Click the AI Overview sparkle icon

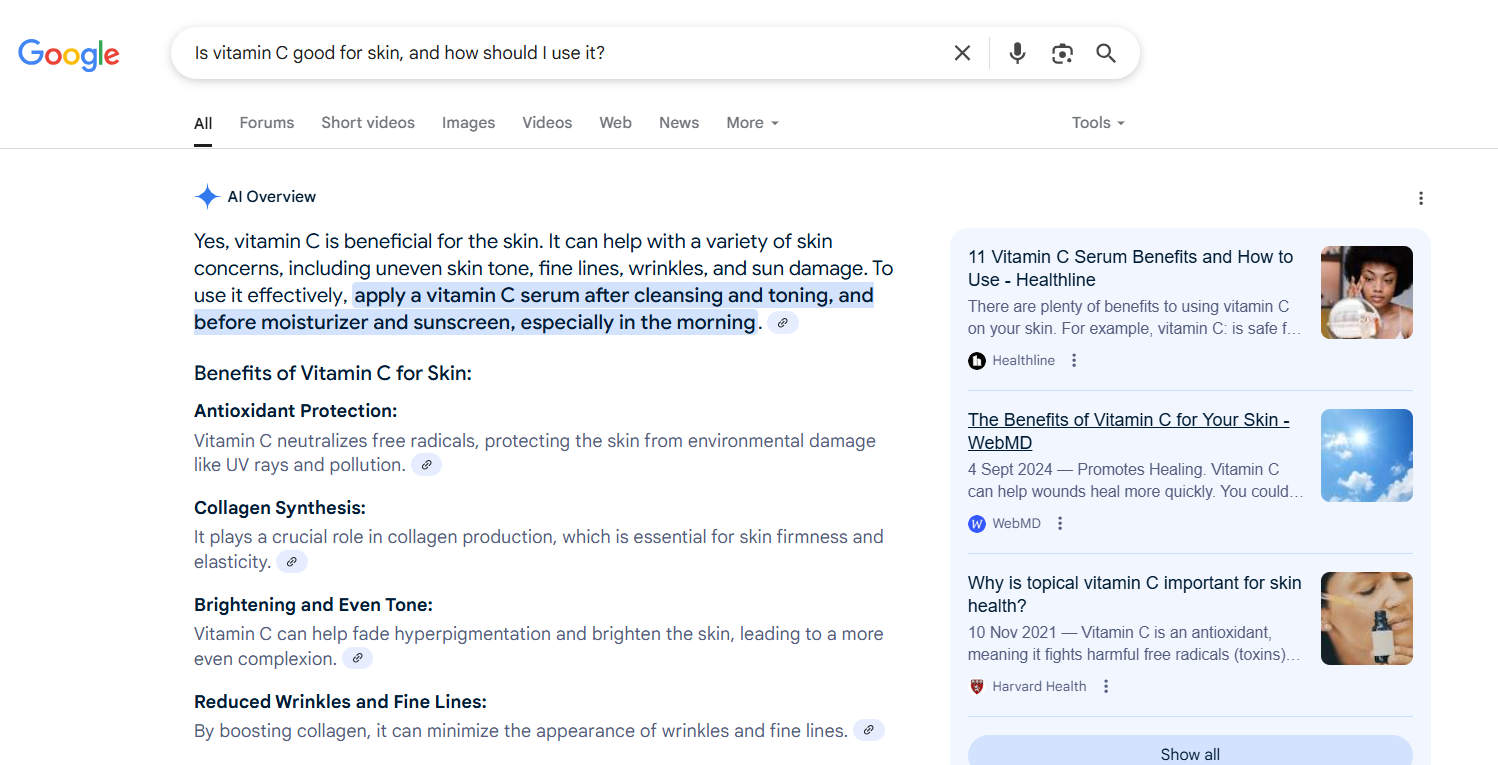click(207, 196)
